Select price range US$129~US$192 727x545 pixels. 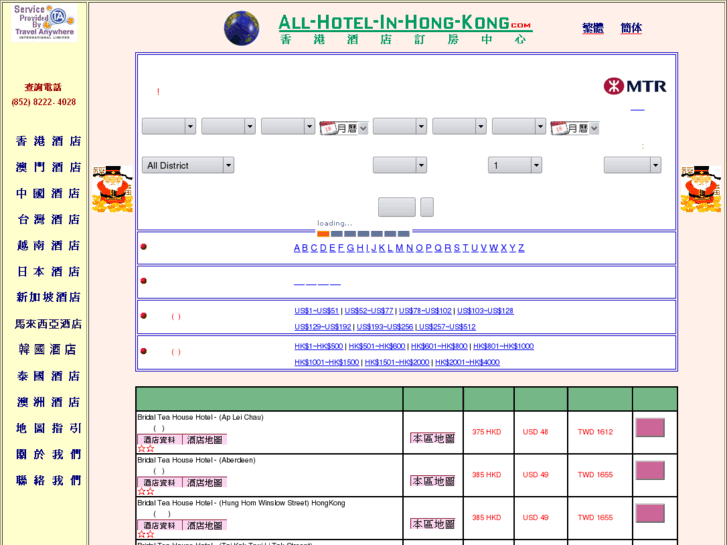tap(323, 327)
